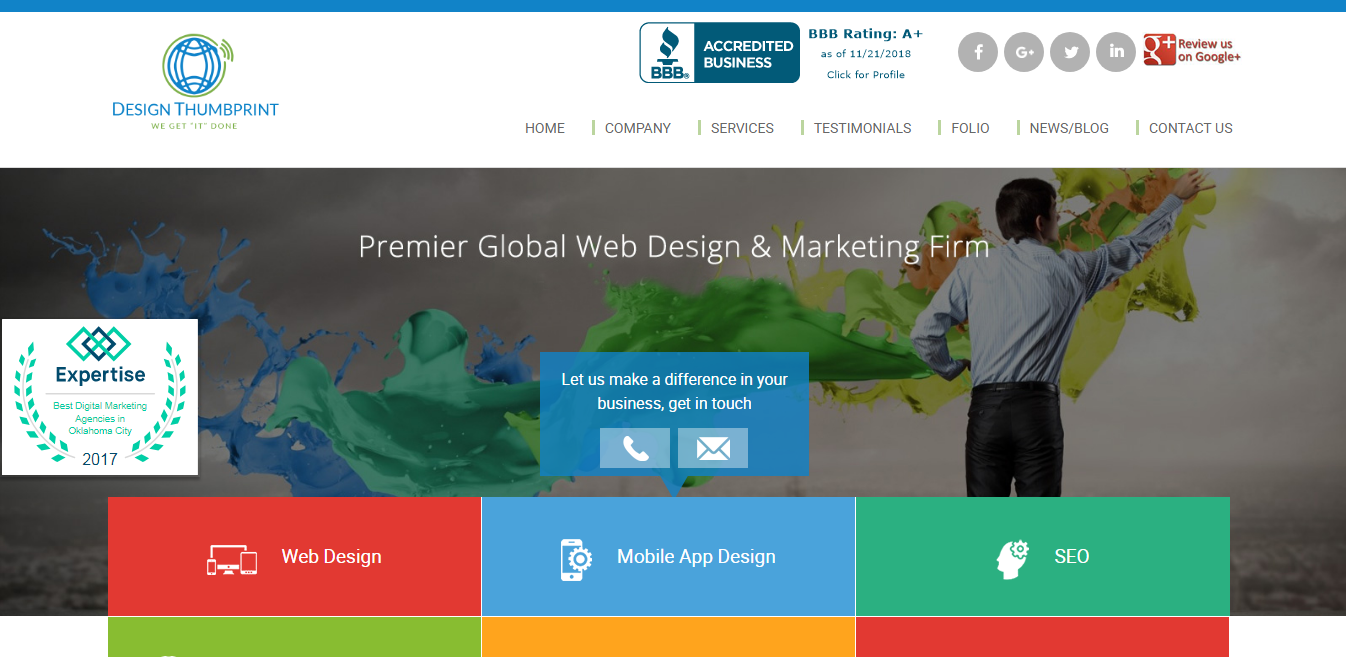1346x657 pixels.
Task: Click the envelope email icon
Action: 713,448
